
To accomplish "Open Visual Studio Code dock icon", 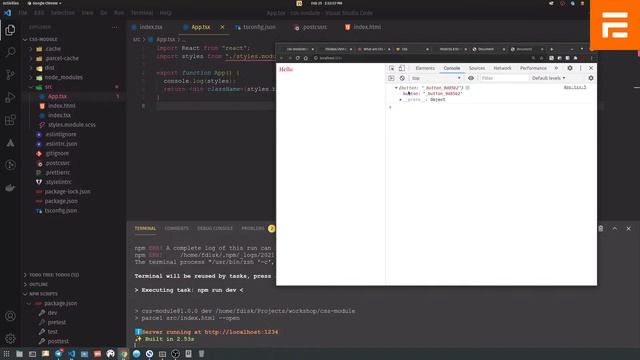I will pyautogui.click(x=71, y=354).
